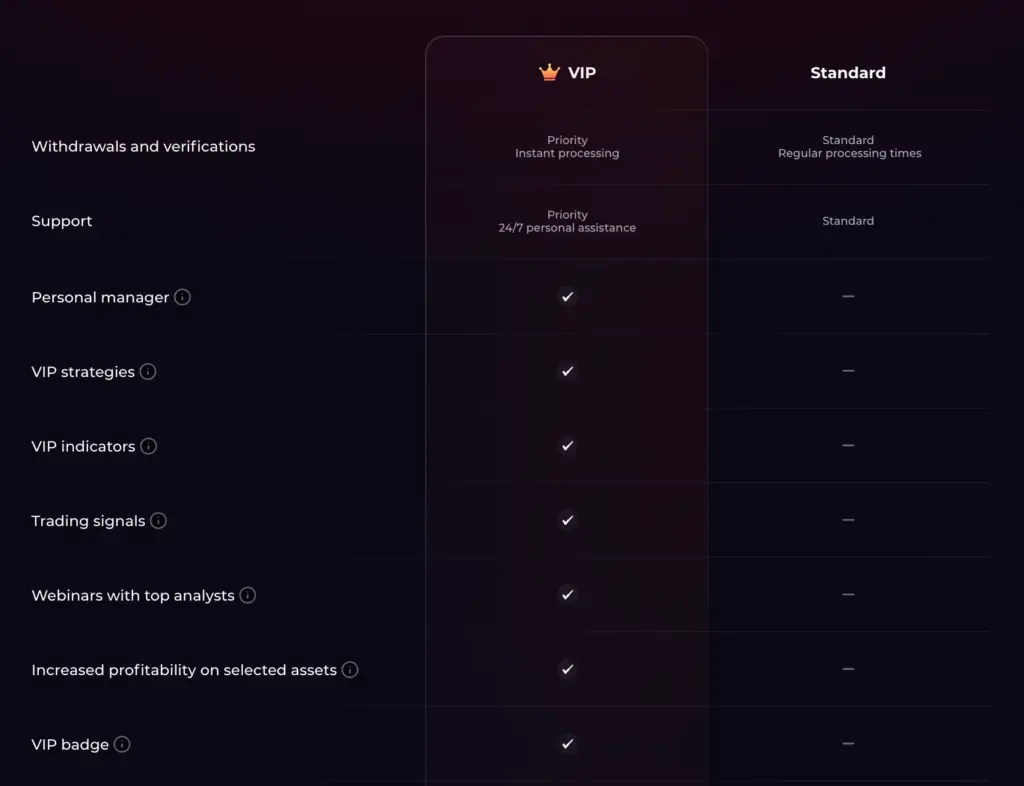
Task: Select the Trading signals VIP checkmark
Action: pos(567,520)
